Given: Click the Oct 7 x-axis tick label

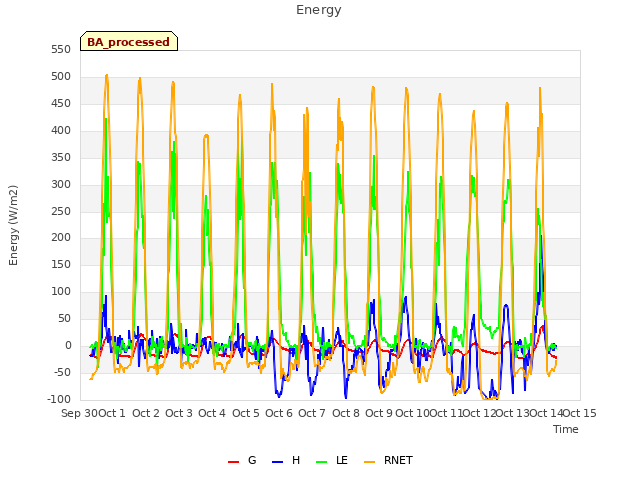Looking at the screenshot, I should click(312, 413).
